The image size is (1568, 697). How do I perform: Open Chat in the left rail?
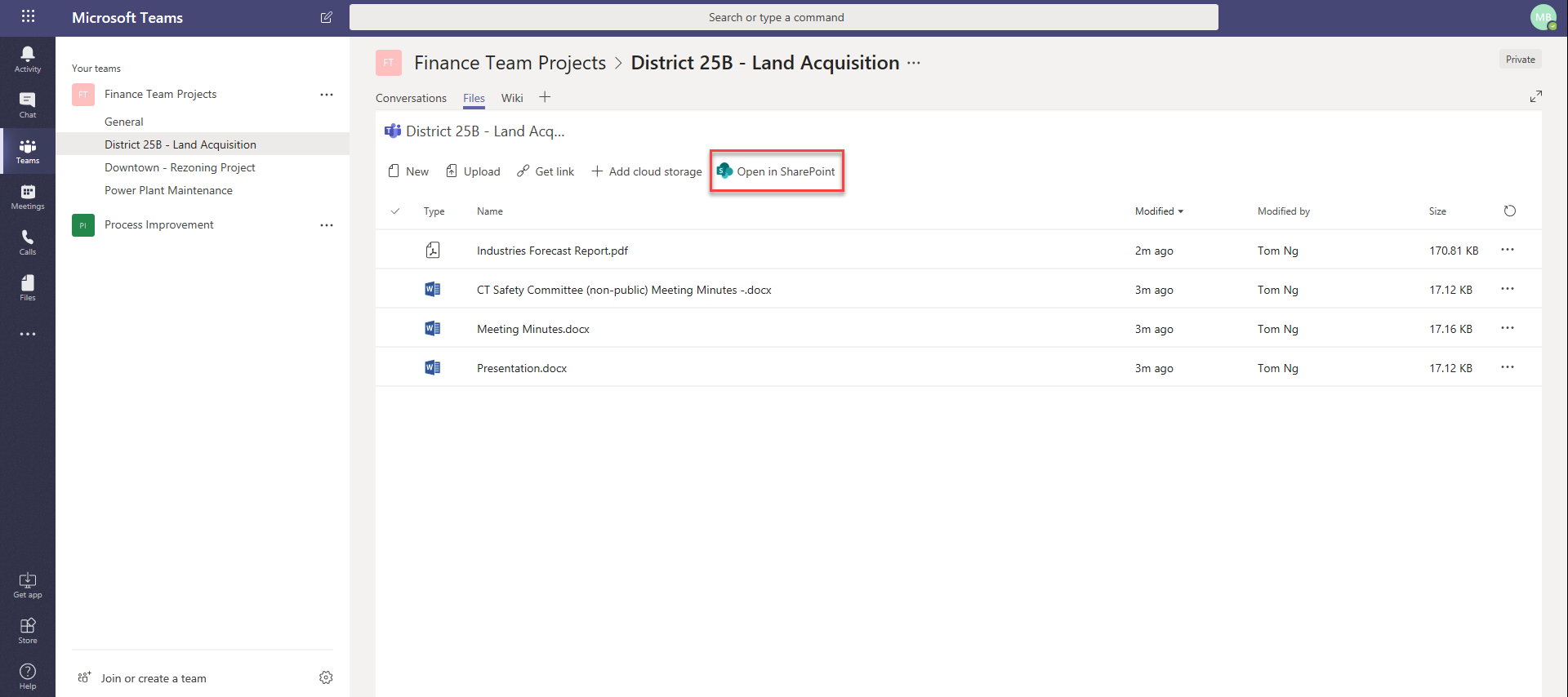(x=28, y=105)
